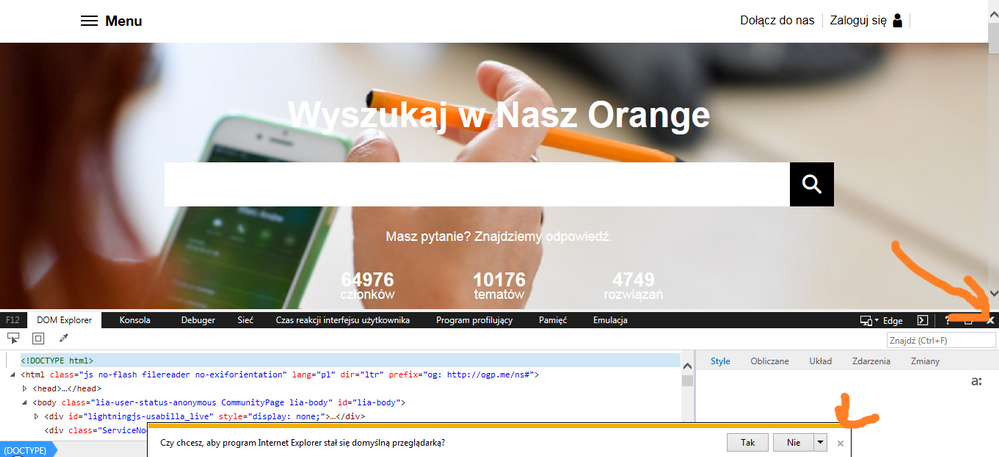Open the Konsola tab
999x457 pixels.
tap(135, 320)
